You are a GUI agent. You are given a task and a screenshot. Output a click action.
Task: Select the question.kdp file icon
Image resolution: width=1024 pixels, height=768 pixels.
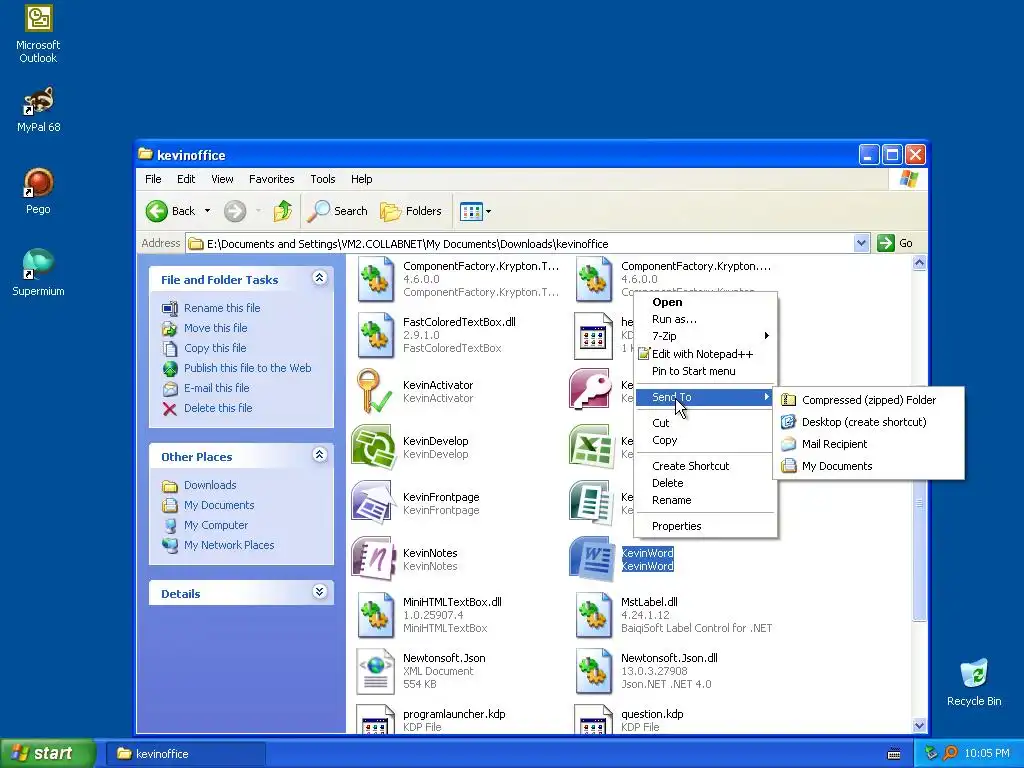tap(594, 720)
